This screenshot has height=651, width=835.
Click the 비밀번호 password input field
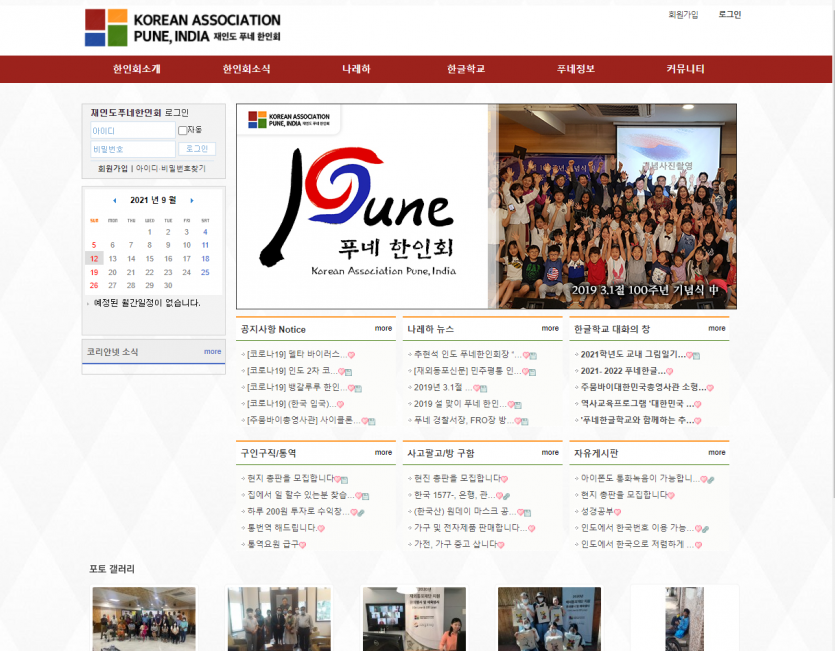coord(132,149)
